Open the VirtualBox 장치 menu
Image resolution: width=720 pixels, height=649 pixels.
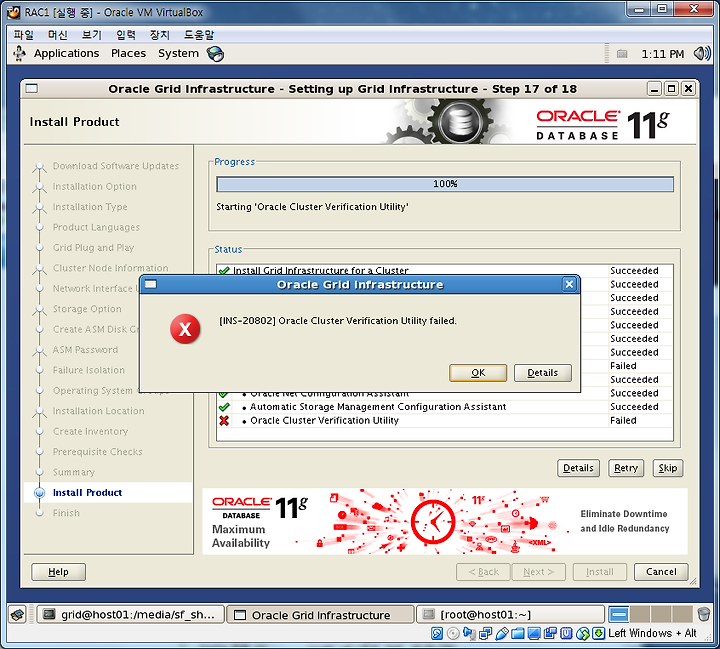[159, 35]
